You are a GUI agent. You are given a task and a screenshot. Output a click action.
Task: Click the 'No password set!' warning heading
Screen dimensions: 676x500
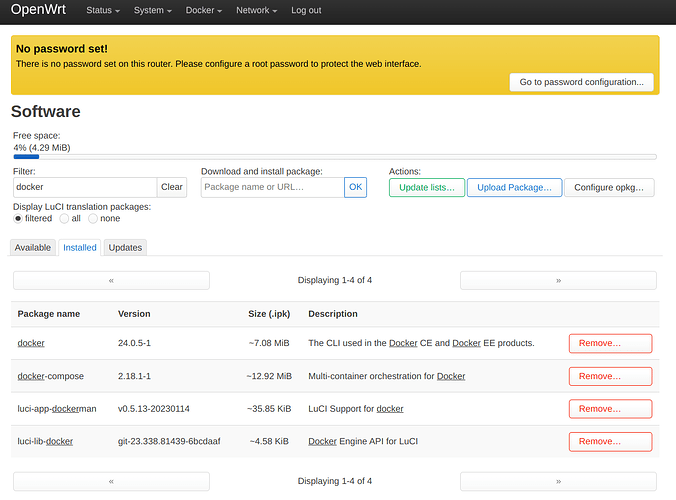[62, 49]
